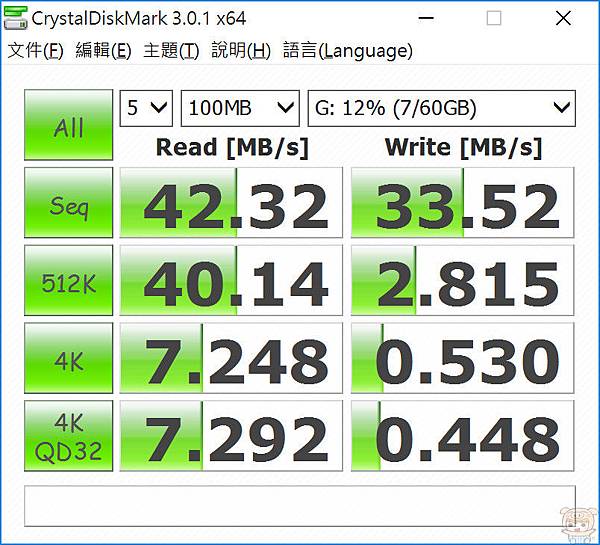Open the 說明(H) menu
This screenshot has height=545, width=600.
[x=241, y=50]
